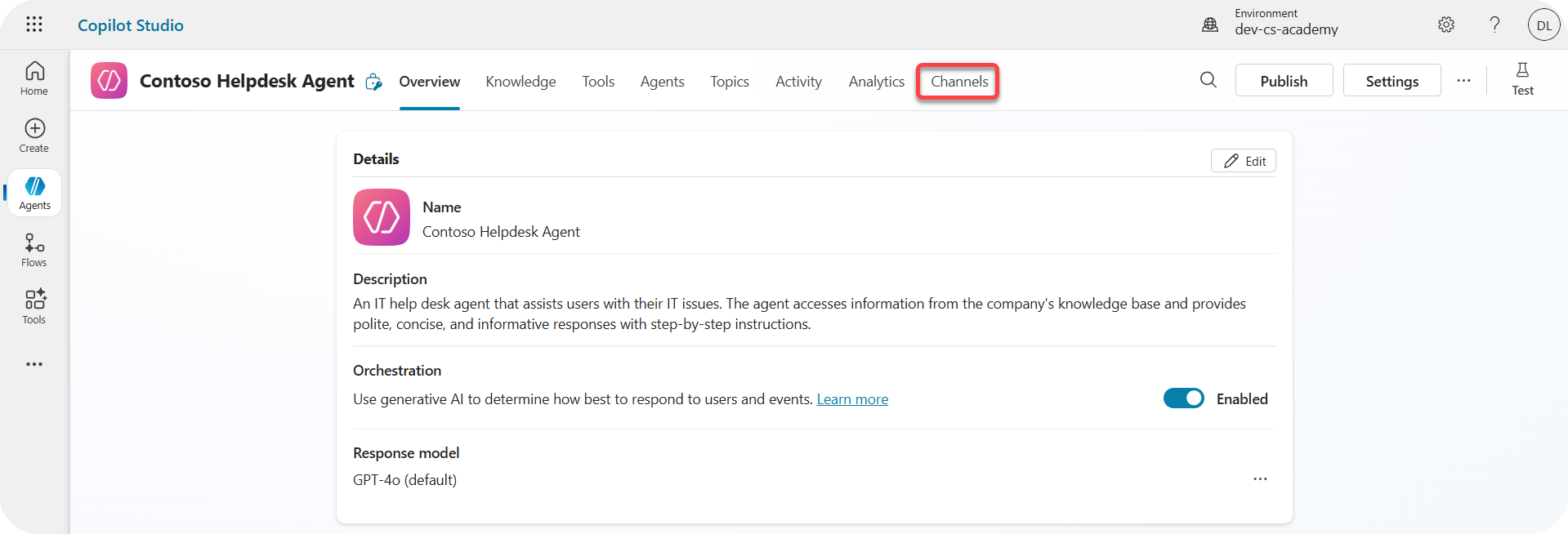Open the settings gear in the header
1568x534 pixels.
(1445, 24)
